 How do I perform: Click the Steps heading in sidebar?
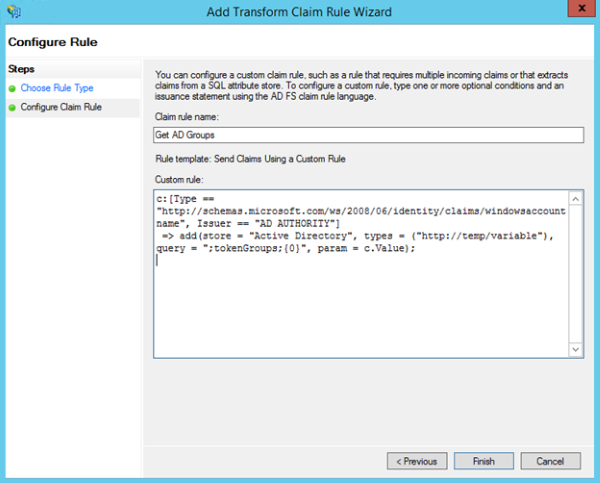point(21,69)
